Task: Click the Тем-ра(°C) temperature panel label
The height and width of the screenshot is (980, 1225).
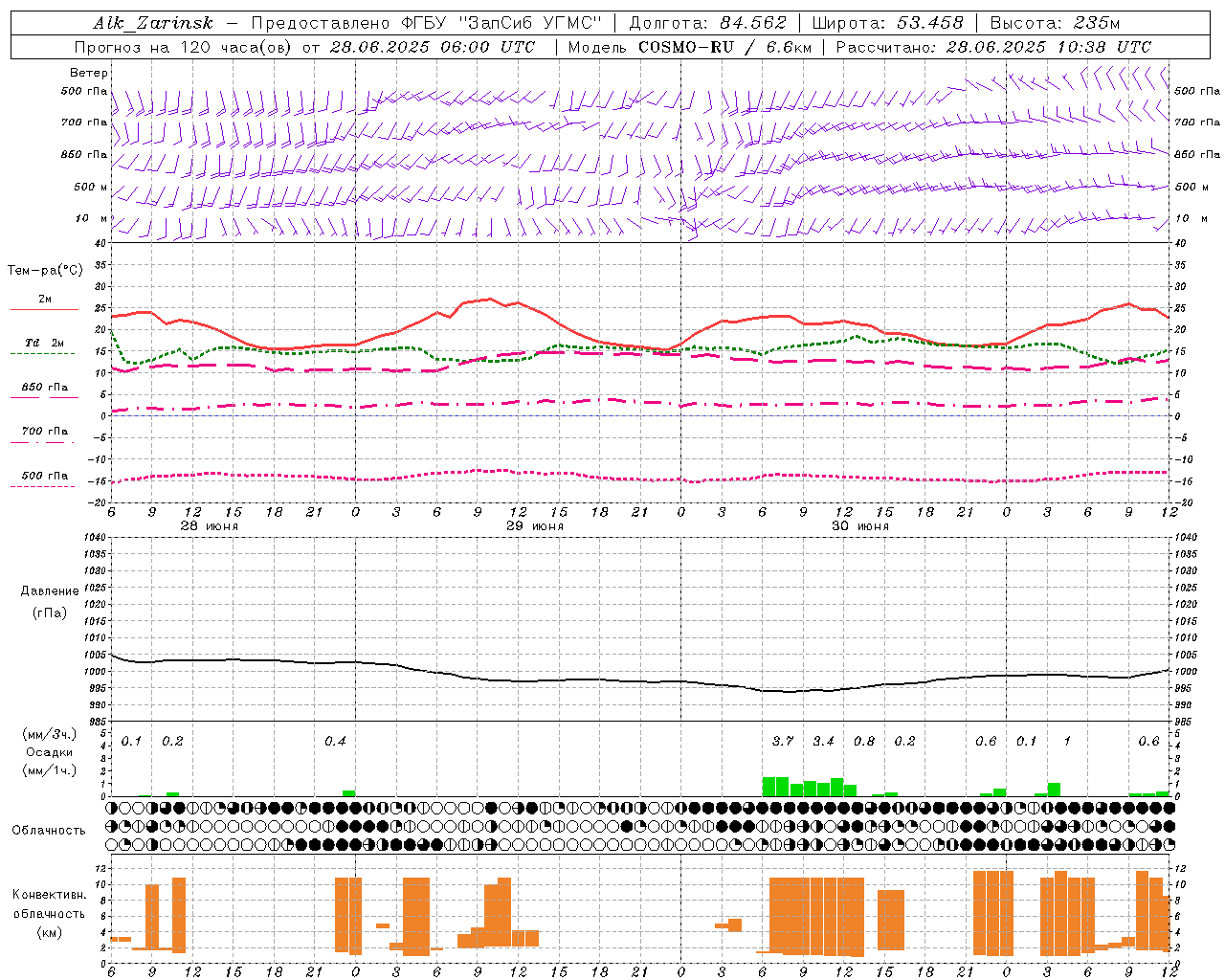Action: tap(45, 271)
